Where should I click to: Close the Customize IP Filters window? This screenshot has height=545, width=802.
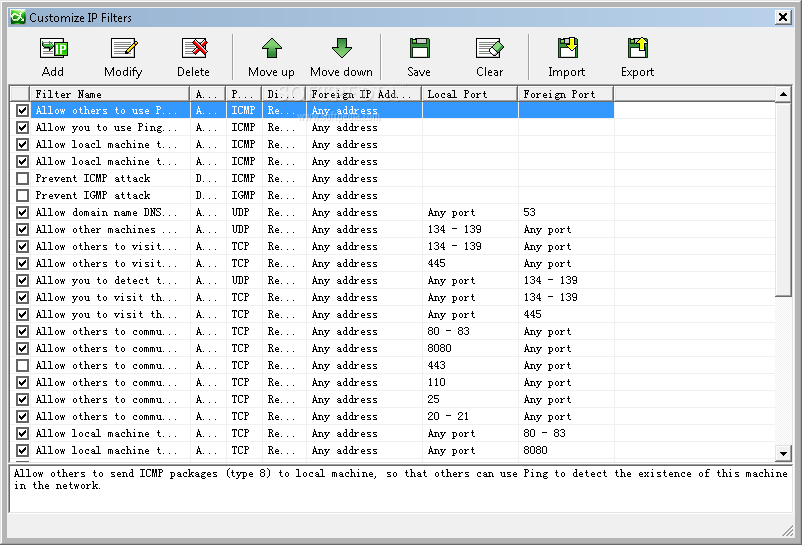[x=783, y=17]
